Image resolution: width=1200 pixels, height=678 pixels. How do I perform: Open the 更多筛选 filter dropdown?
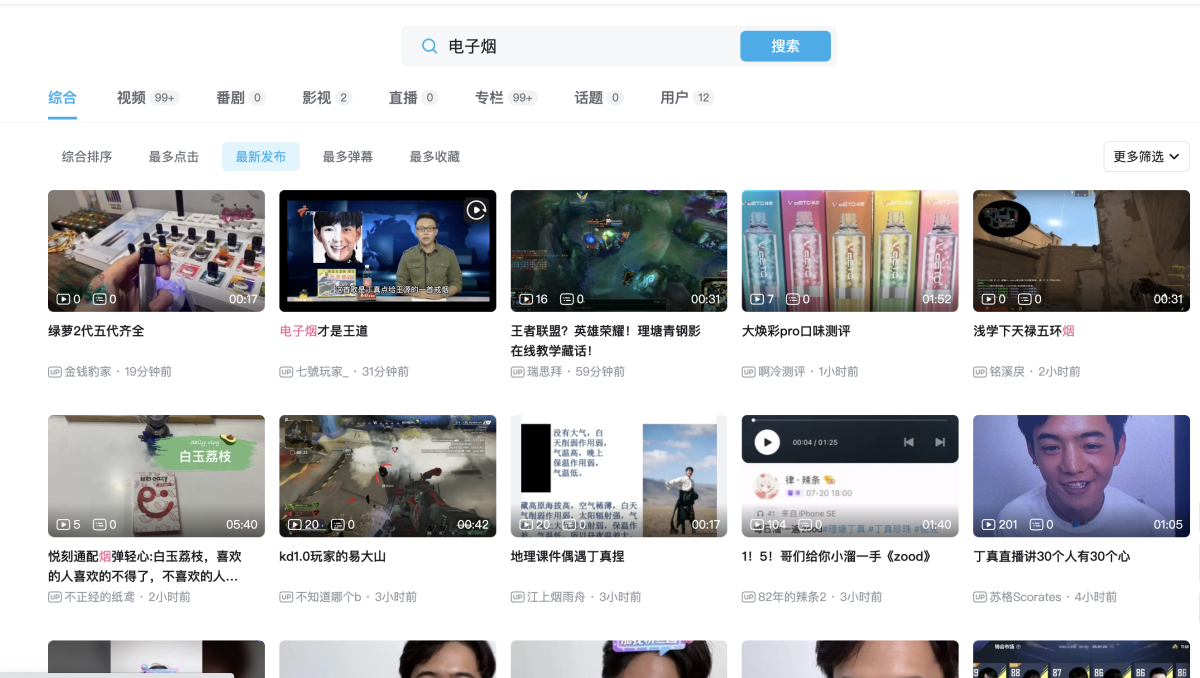pyautogui.click(x=1146, y=156)
